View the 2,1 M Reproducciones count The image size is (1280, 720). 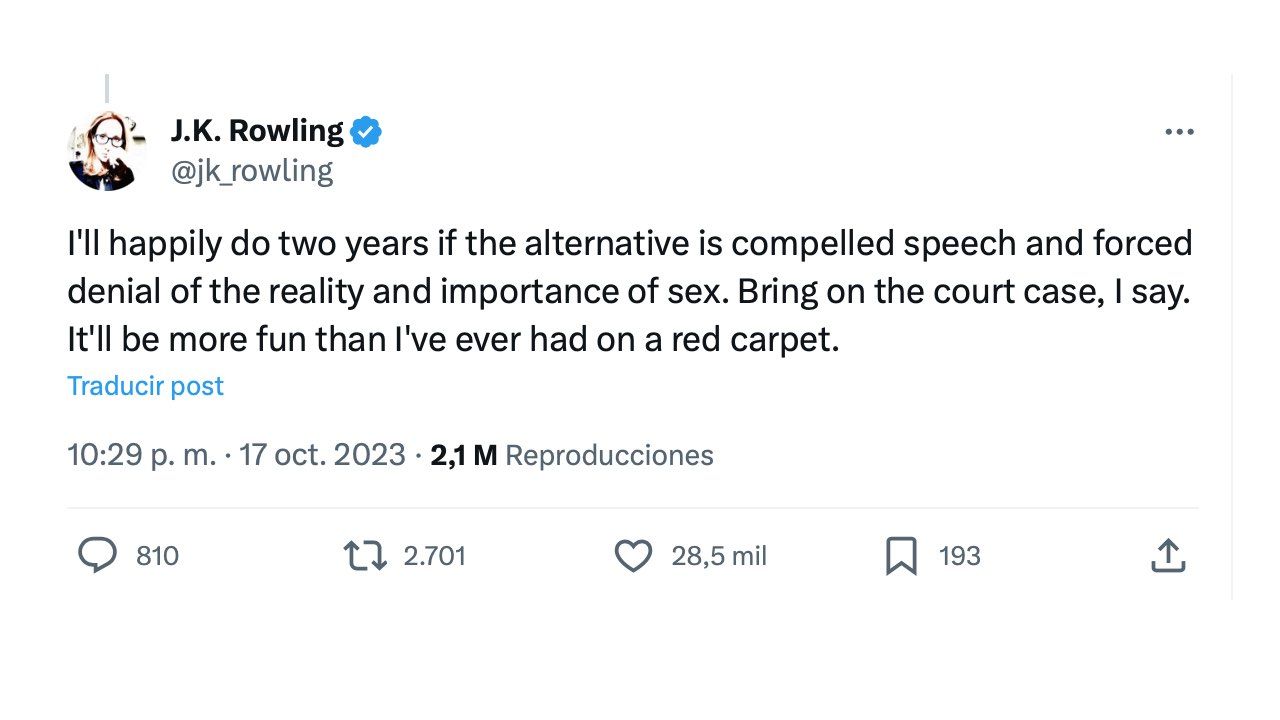point(572,456)
